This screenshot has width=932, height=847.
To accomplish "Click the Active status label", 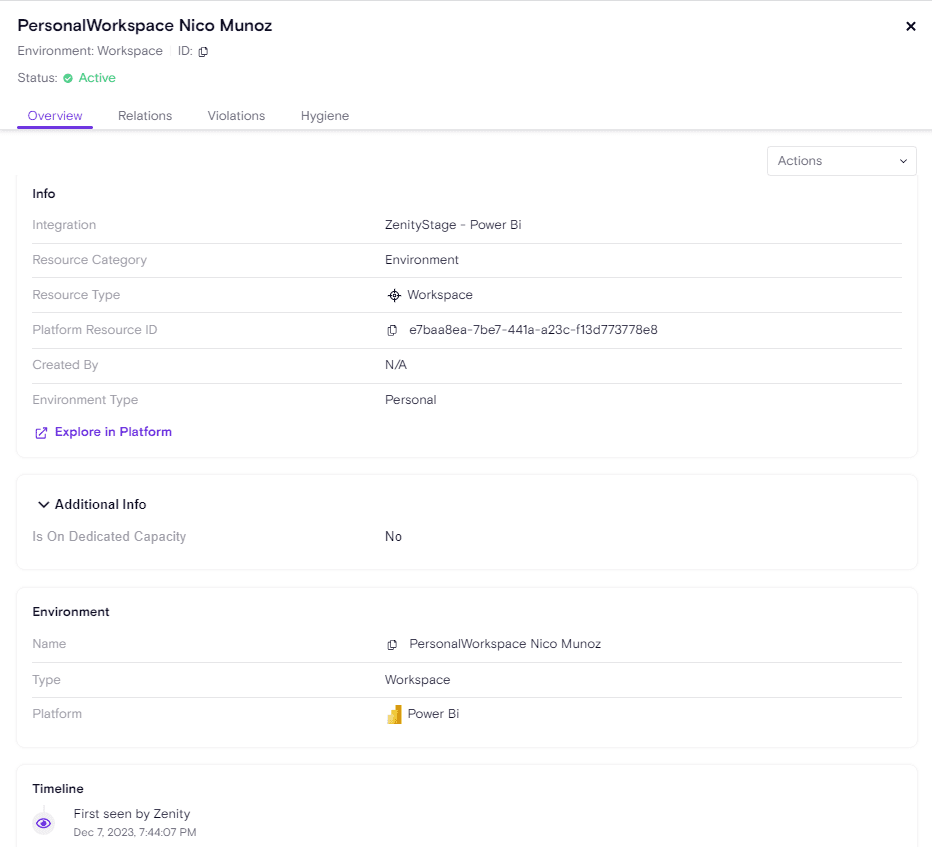I will pos(97,78).
